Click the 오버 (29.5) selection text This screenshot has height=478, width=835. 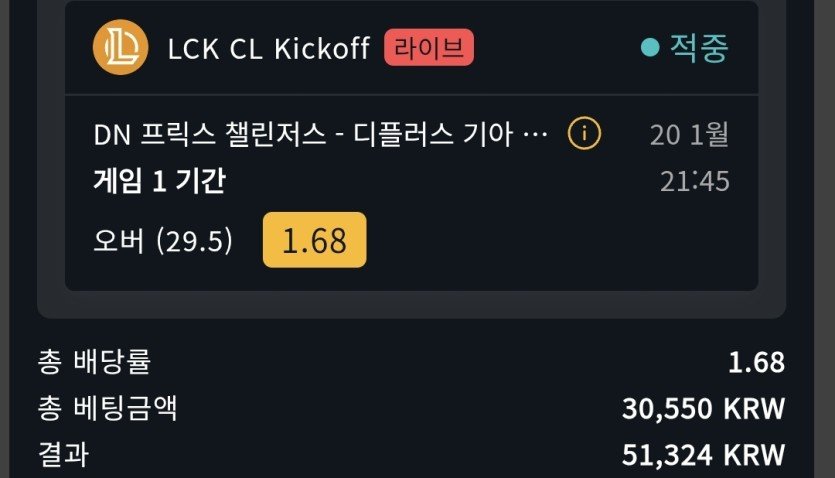click(x=163, y=241)
